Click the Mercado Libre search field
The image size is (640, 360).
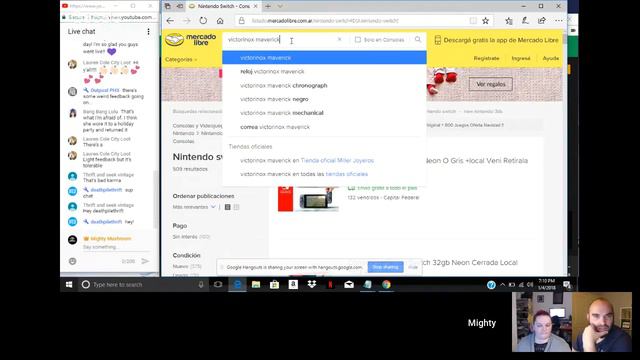pyautogui.click(x=282, y=40)
